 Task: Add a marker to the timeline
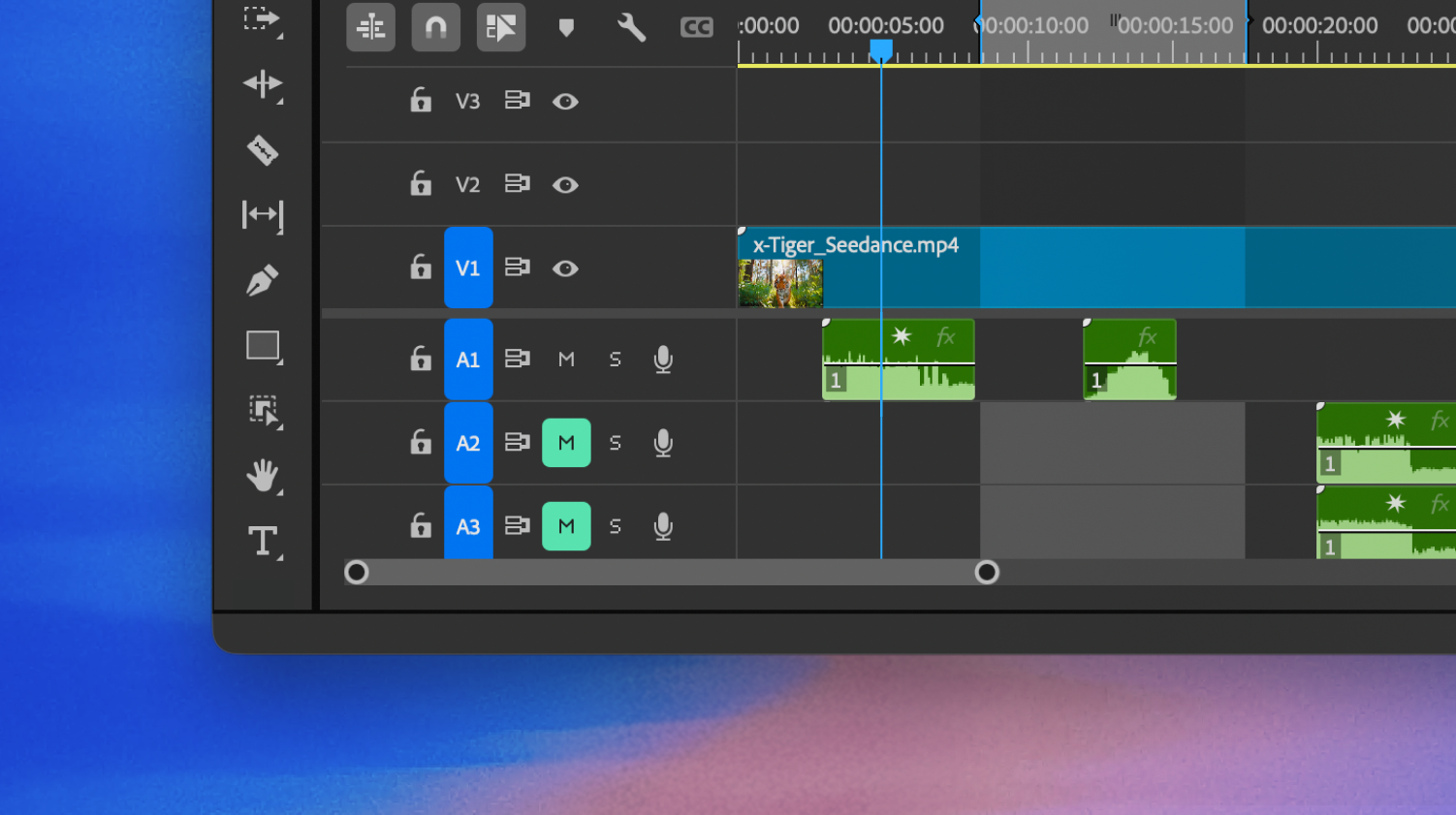tap(566, 27)
